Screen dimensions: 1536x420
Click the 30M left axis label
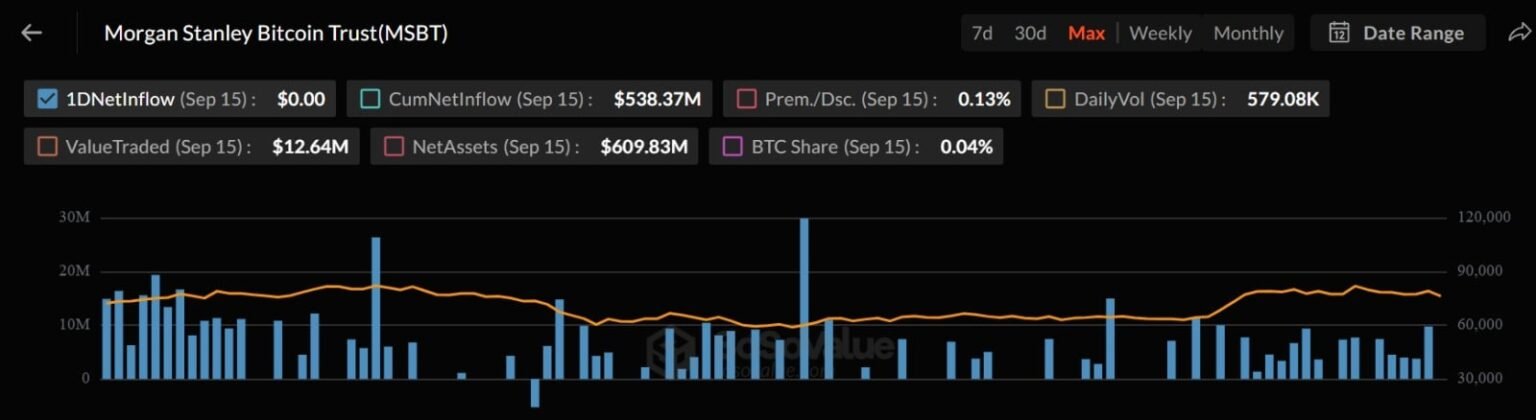(x=75, y=217)
